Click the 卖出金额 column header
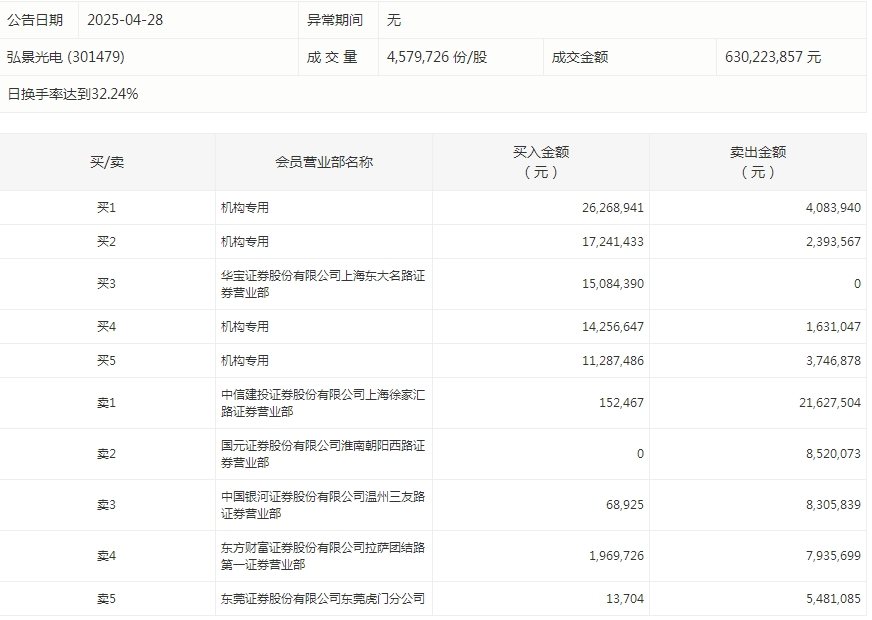Screen dimensions: 872x620 (758, 162)
